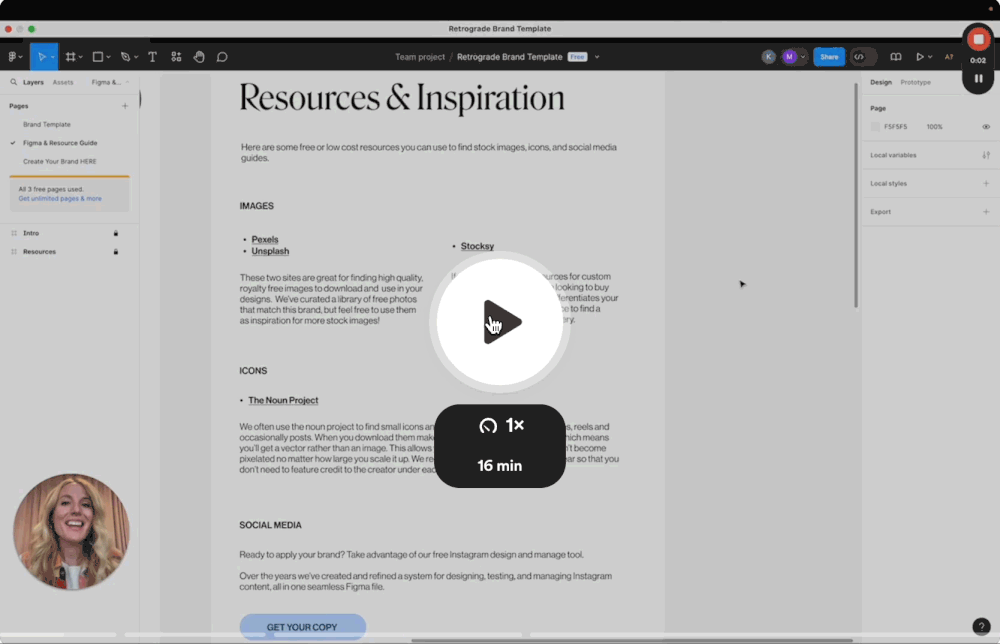Click the A? missing fonts icon
Image resolution: width=1000 pixels, height=644 pixels.
(x=949, y=57)
